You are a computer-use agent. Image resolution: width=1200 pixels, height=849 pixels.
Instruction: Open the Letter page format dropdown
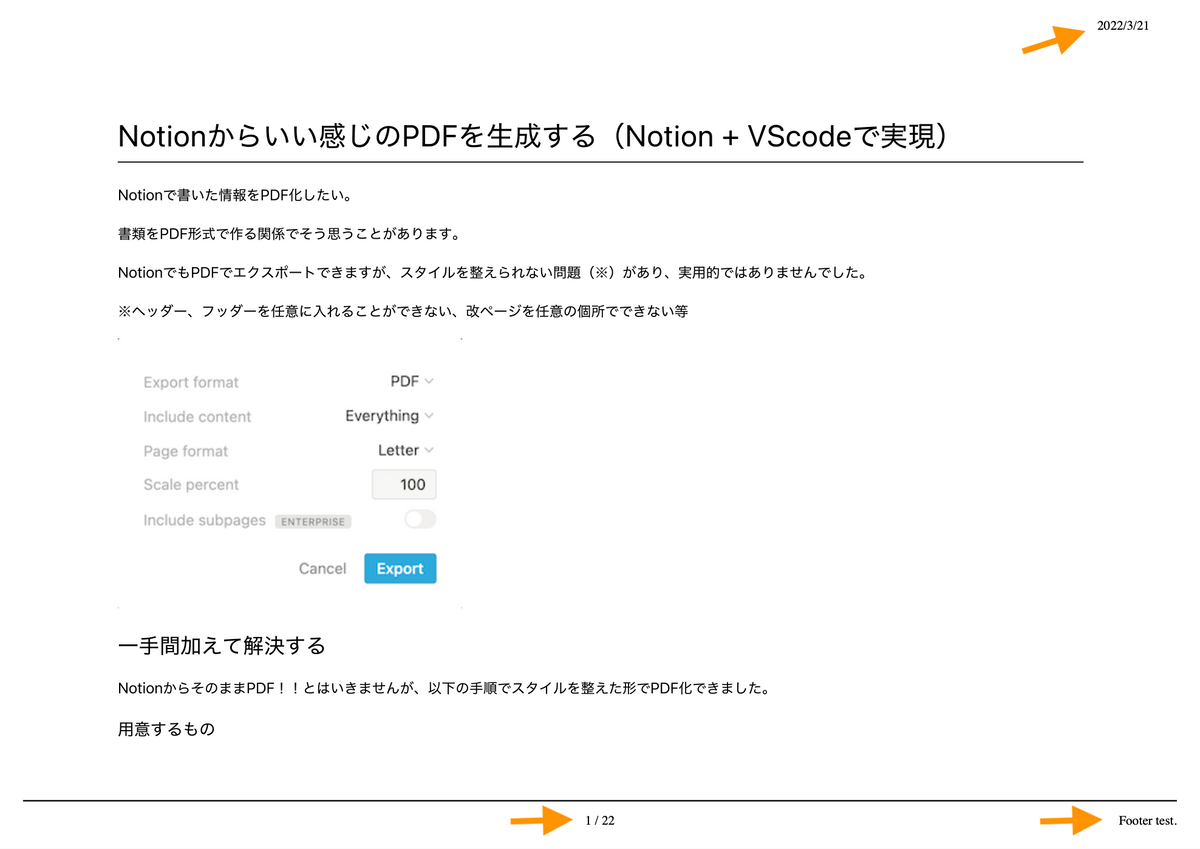pos(406,450)
